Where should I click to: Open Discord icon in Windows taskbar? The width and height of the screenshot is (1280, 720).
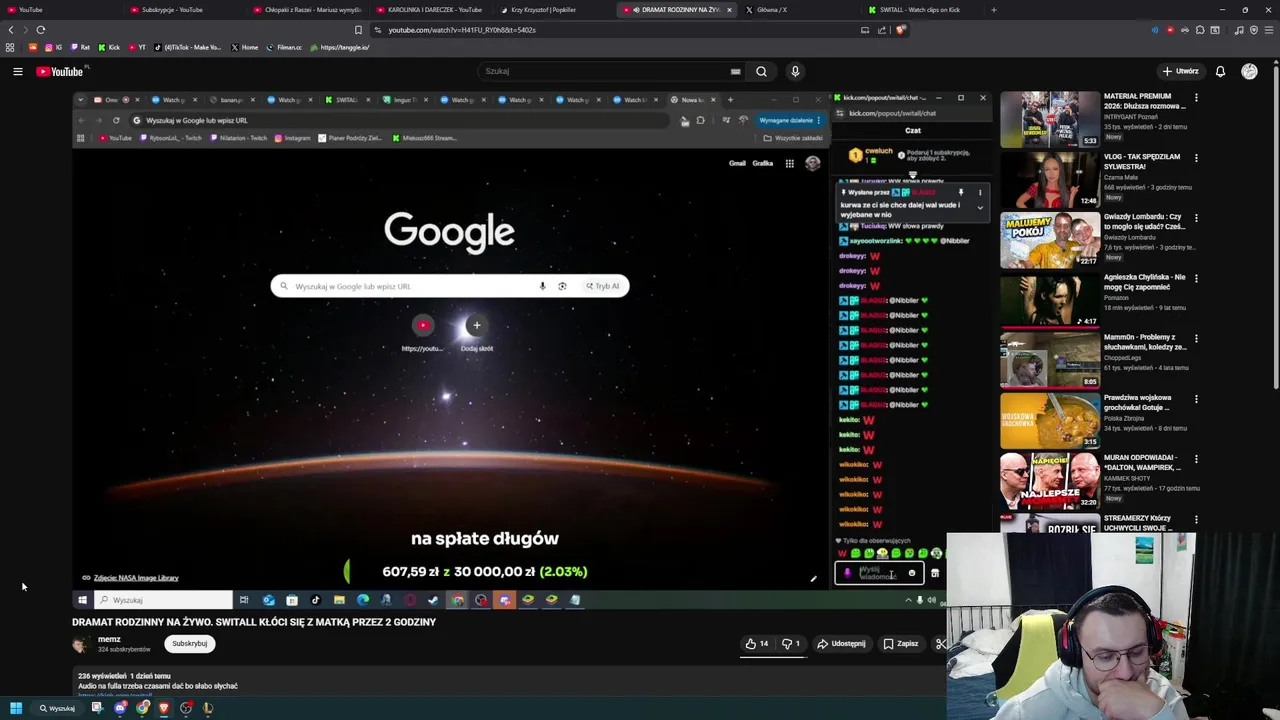(x=120, y=708)
